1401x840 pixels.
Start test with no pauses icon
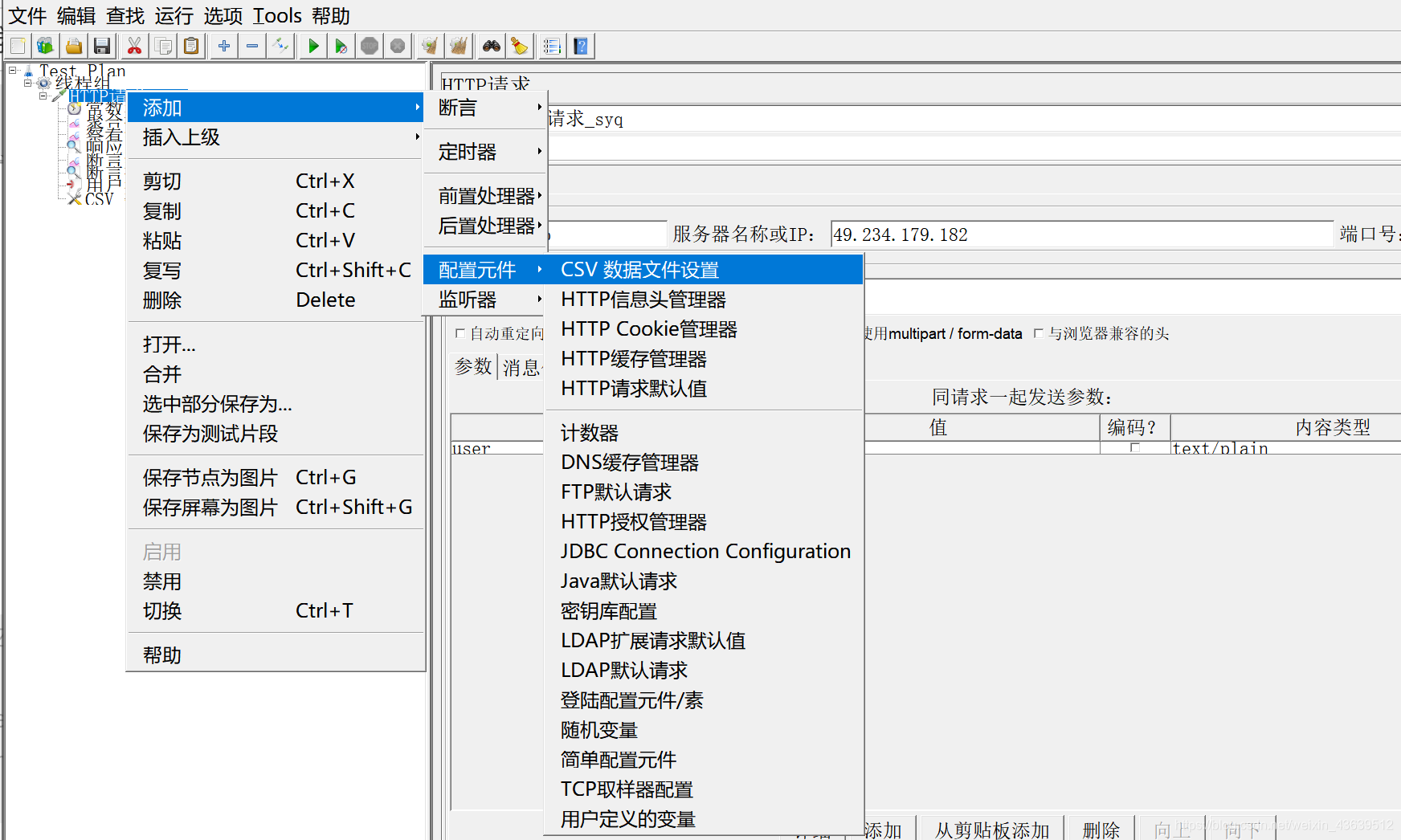341,47
